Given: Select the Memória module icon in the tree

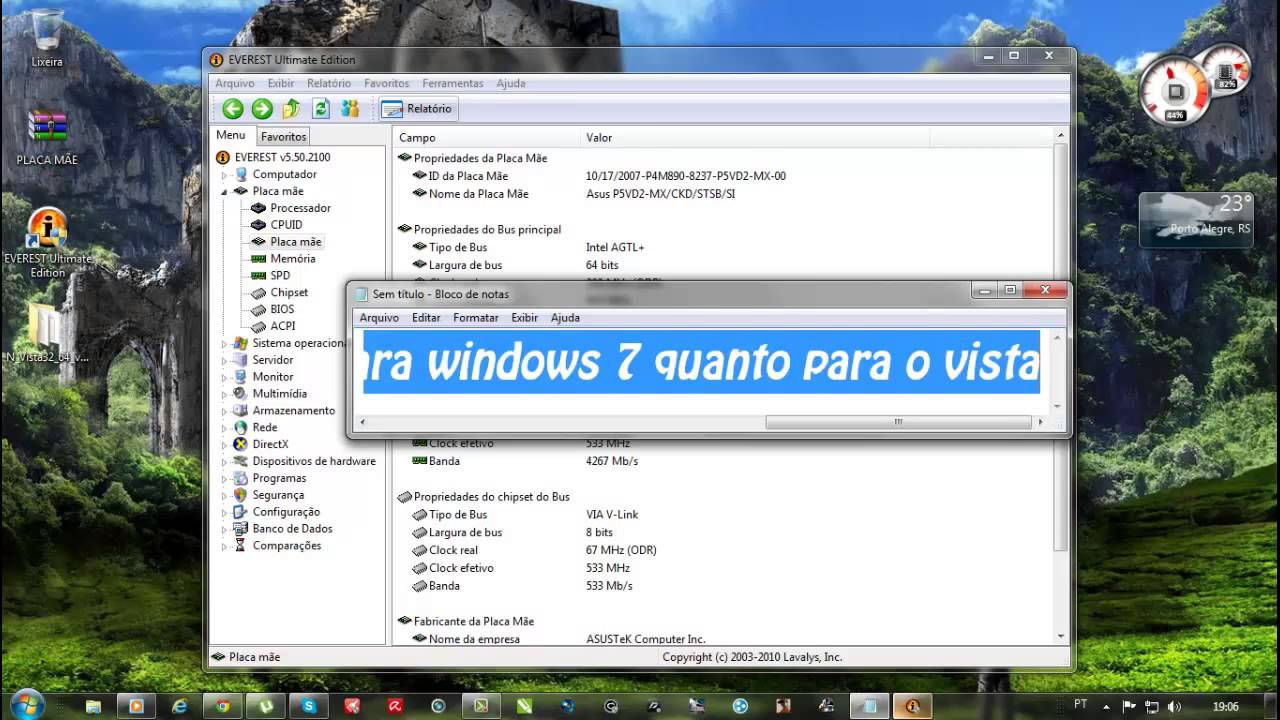Looking at the screenshot, I should tap(259, 259).
